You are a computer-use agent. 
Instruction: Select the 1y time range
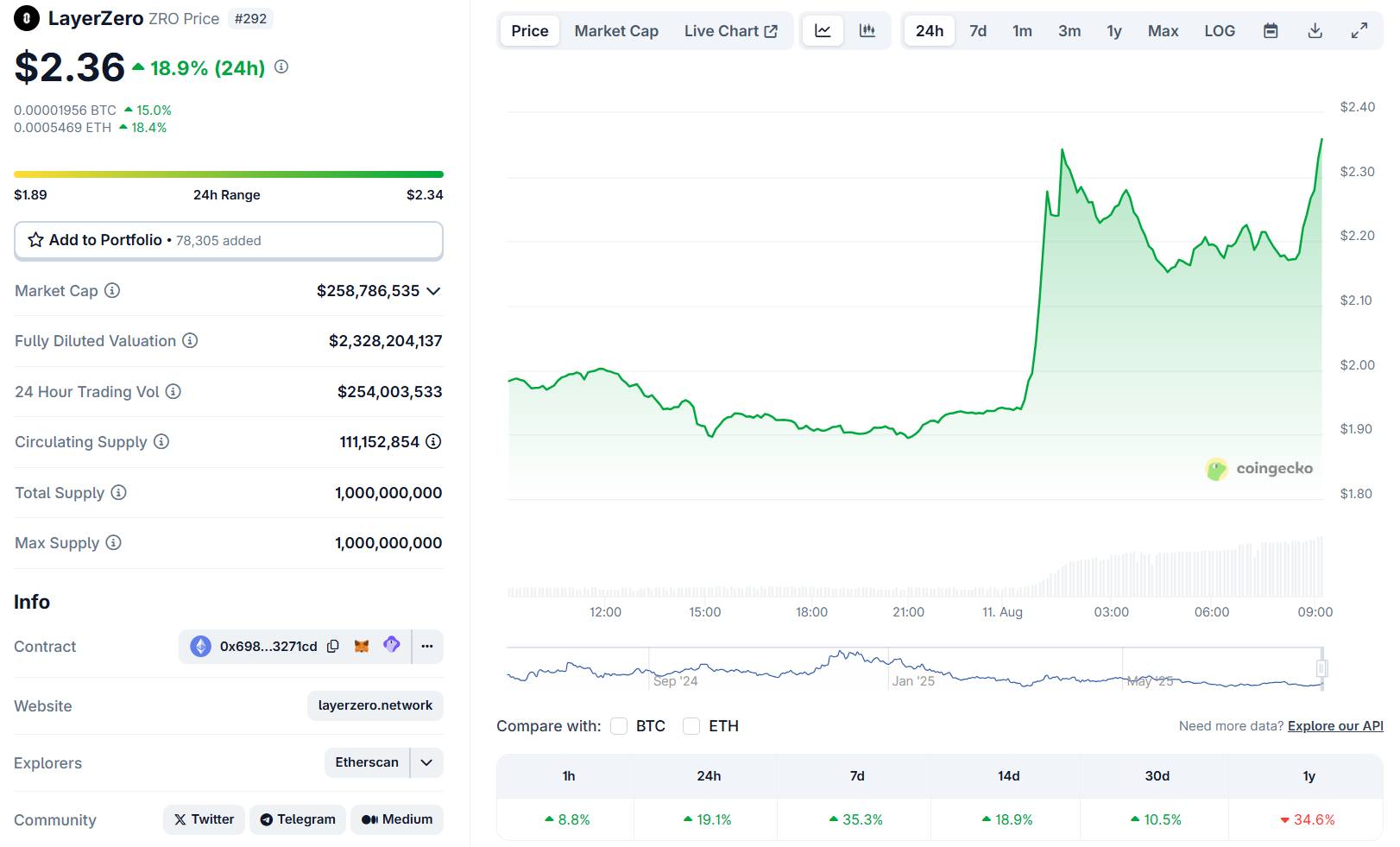[1114, 31]
